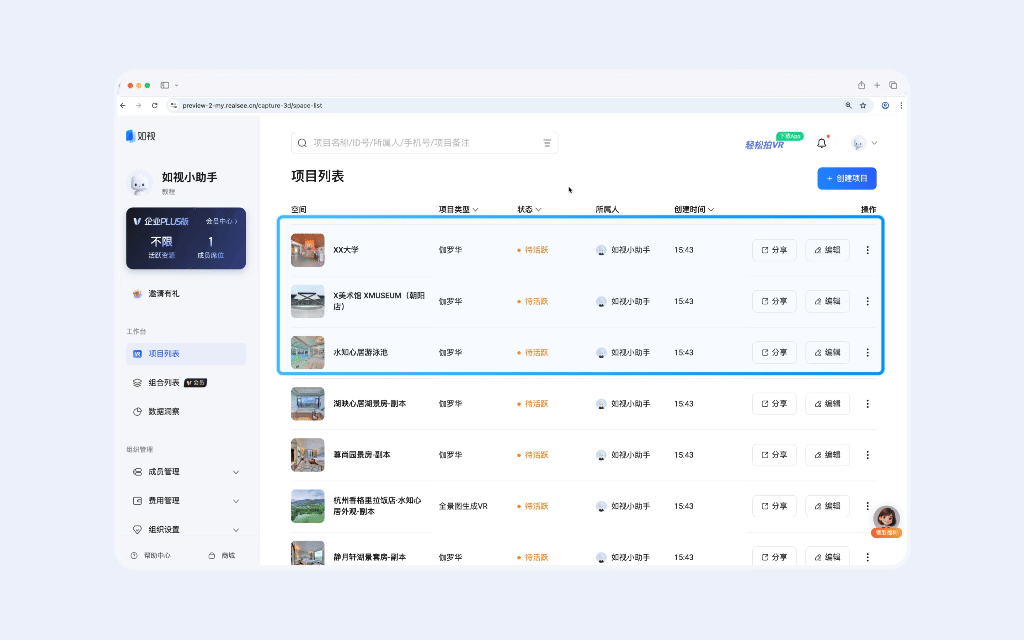This screenshot has height=640, width=1024.
Task: Edit the X美术馆 XMUSEUM project
Action: (x=827, y=301)
